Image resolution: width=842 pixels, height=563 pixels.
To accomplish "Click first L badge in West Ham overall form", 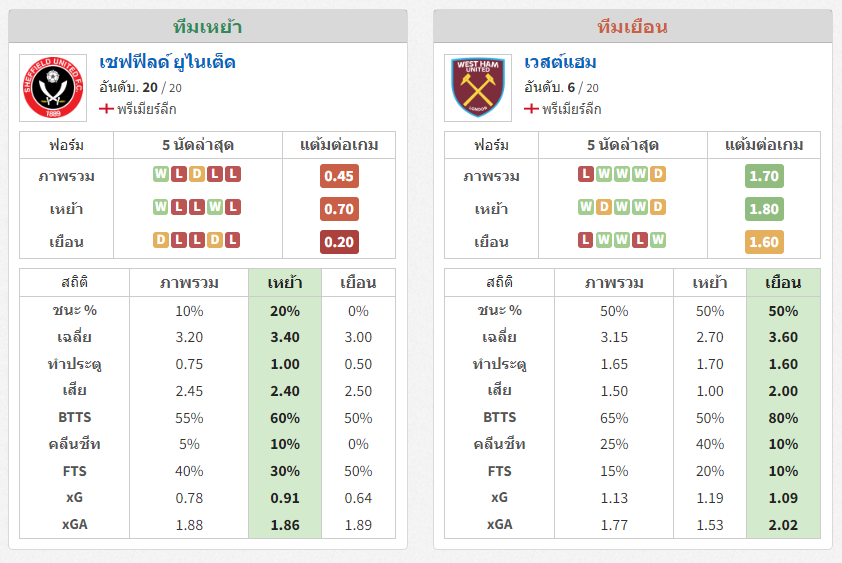I will point(585,174).
